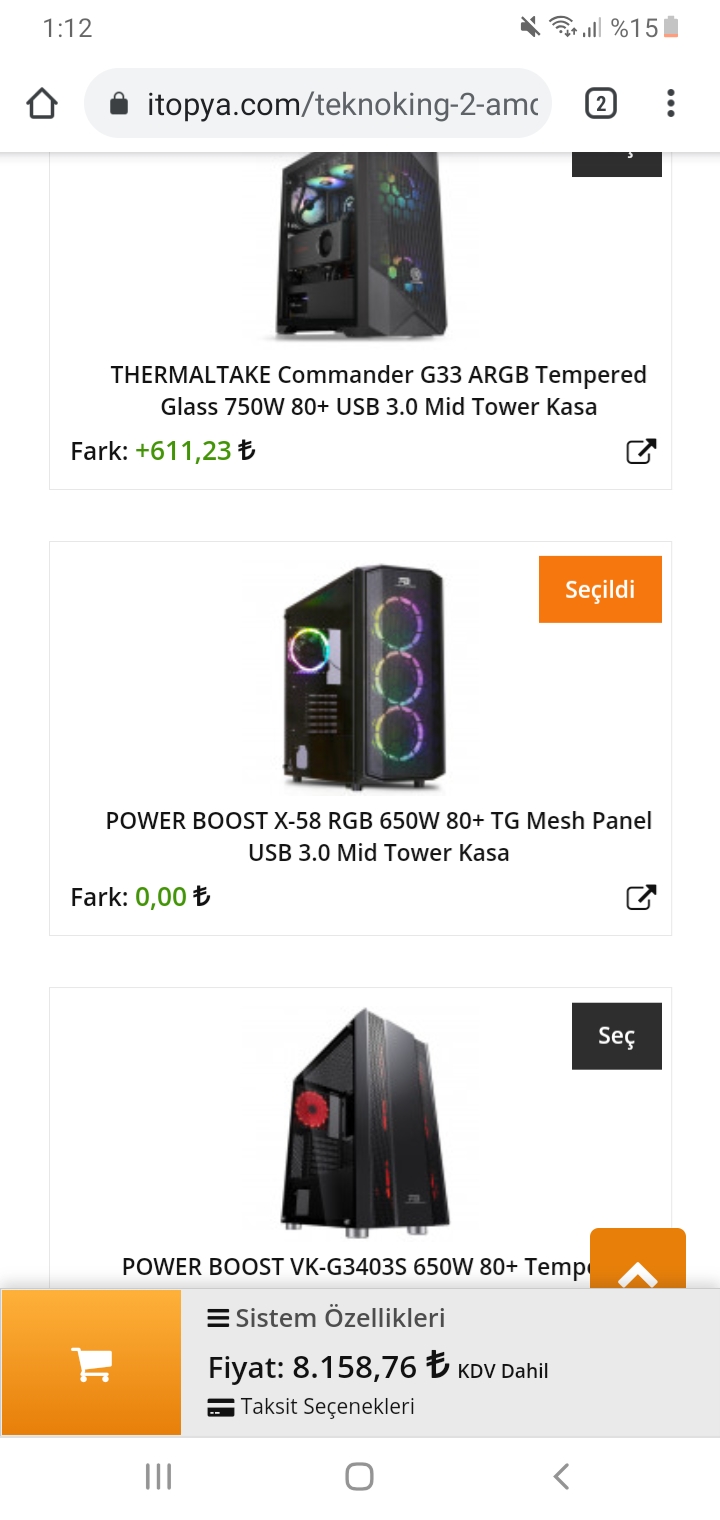This screenshot has width=720, height=1520.
Task: Deselect the currently selected X-58 RGB case
Action: click(600, 589)
